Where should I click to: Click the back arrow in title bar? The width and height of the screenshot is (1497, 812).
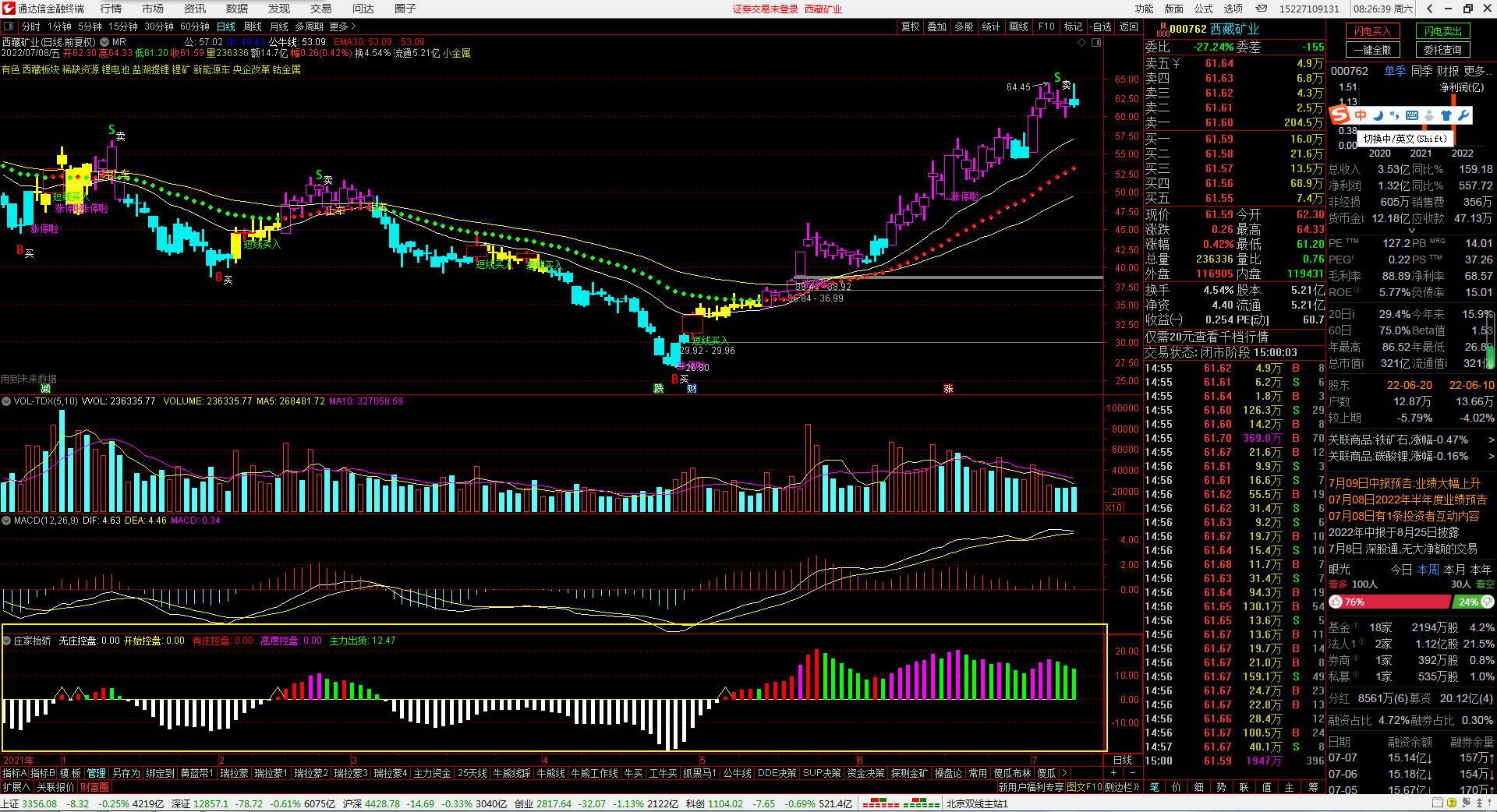click(1429, 9)
